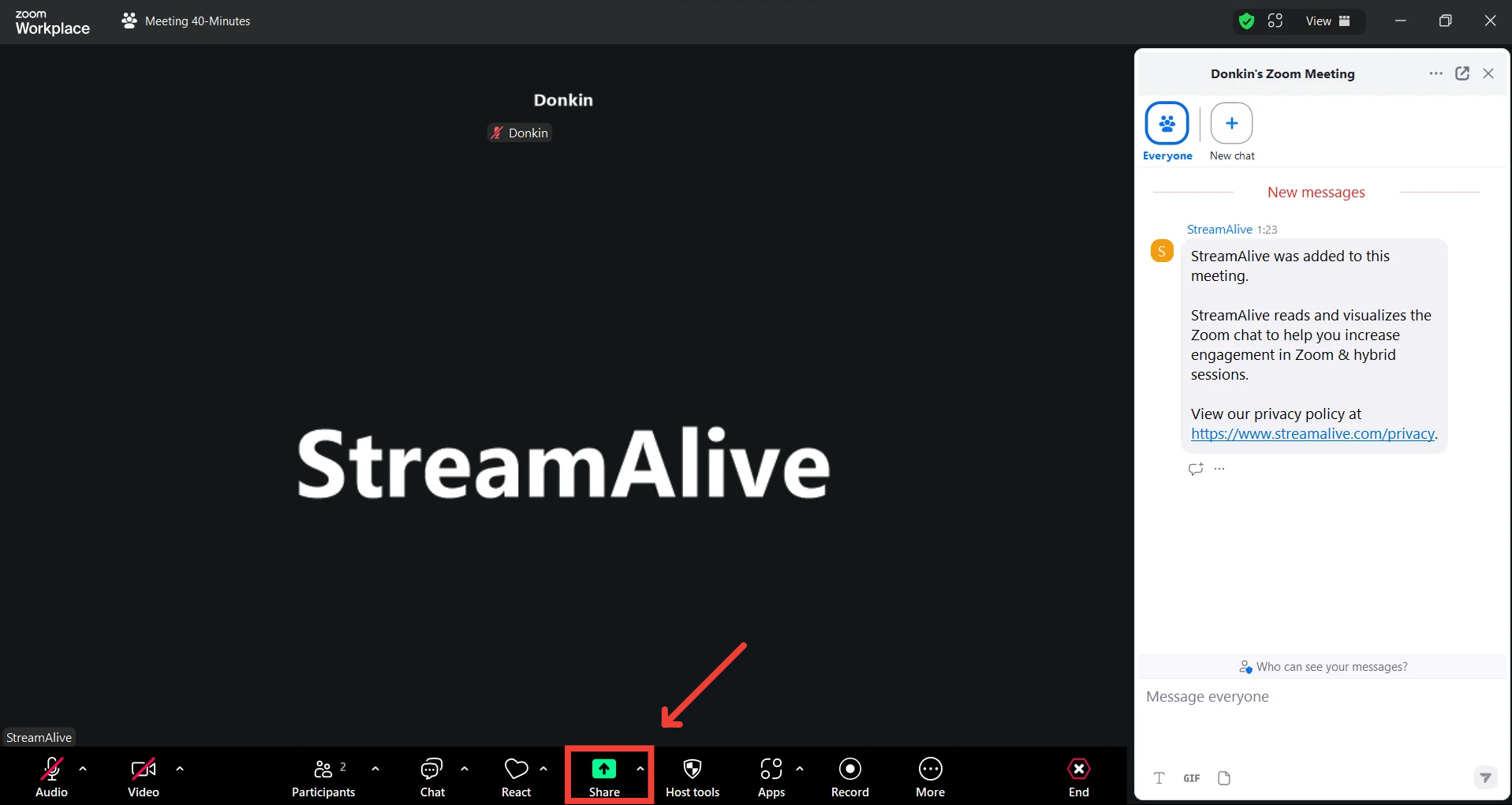Click the StreamAlive sender name
Viewport: 1512px width, 805px height.
point(1219,230)
